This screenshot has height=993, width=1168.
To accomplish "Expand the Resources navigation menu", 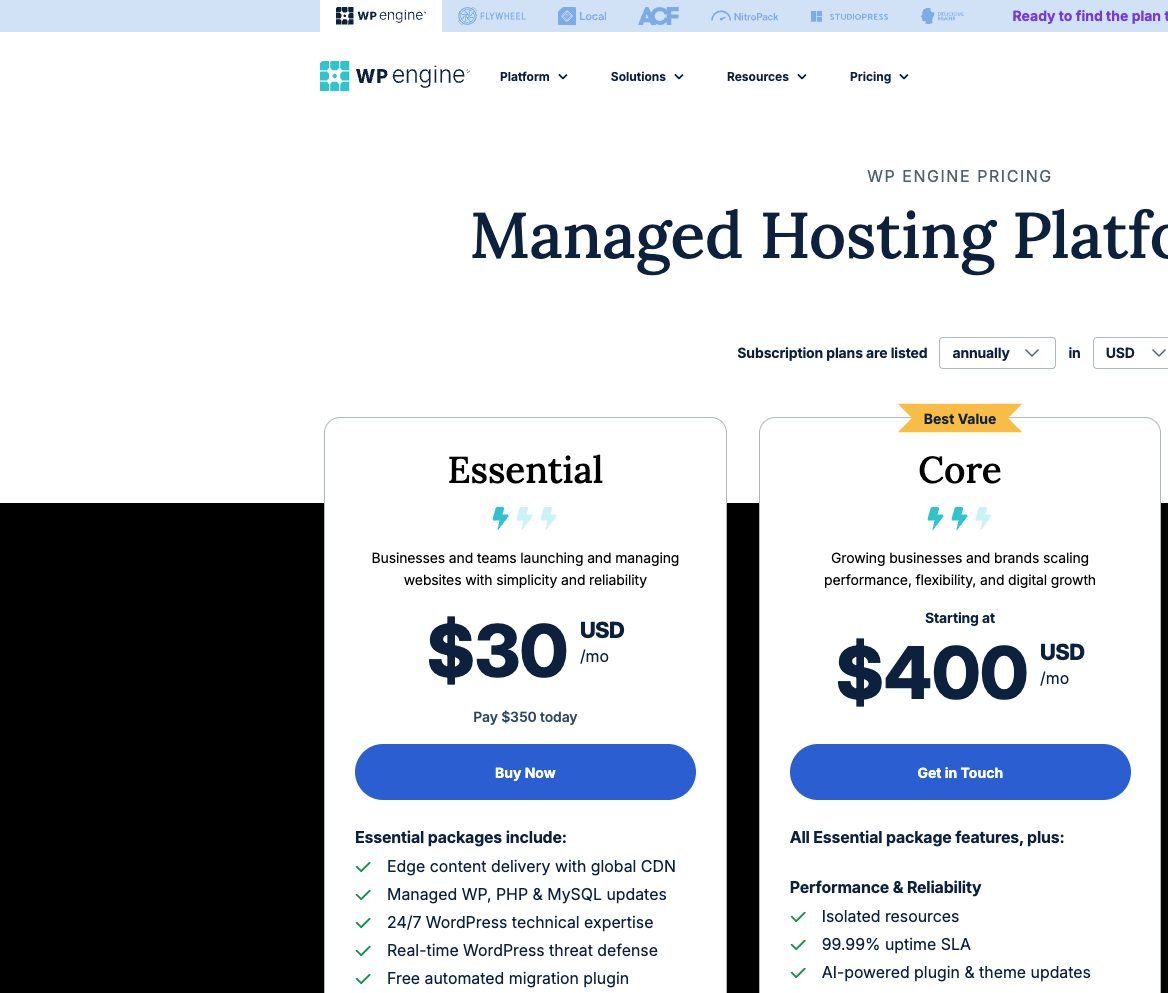I will (766, 77).
